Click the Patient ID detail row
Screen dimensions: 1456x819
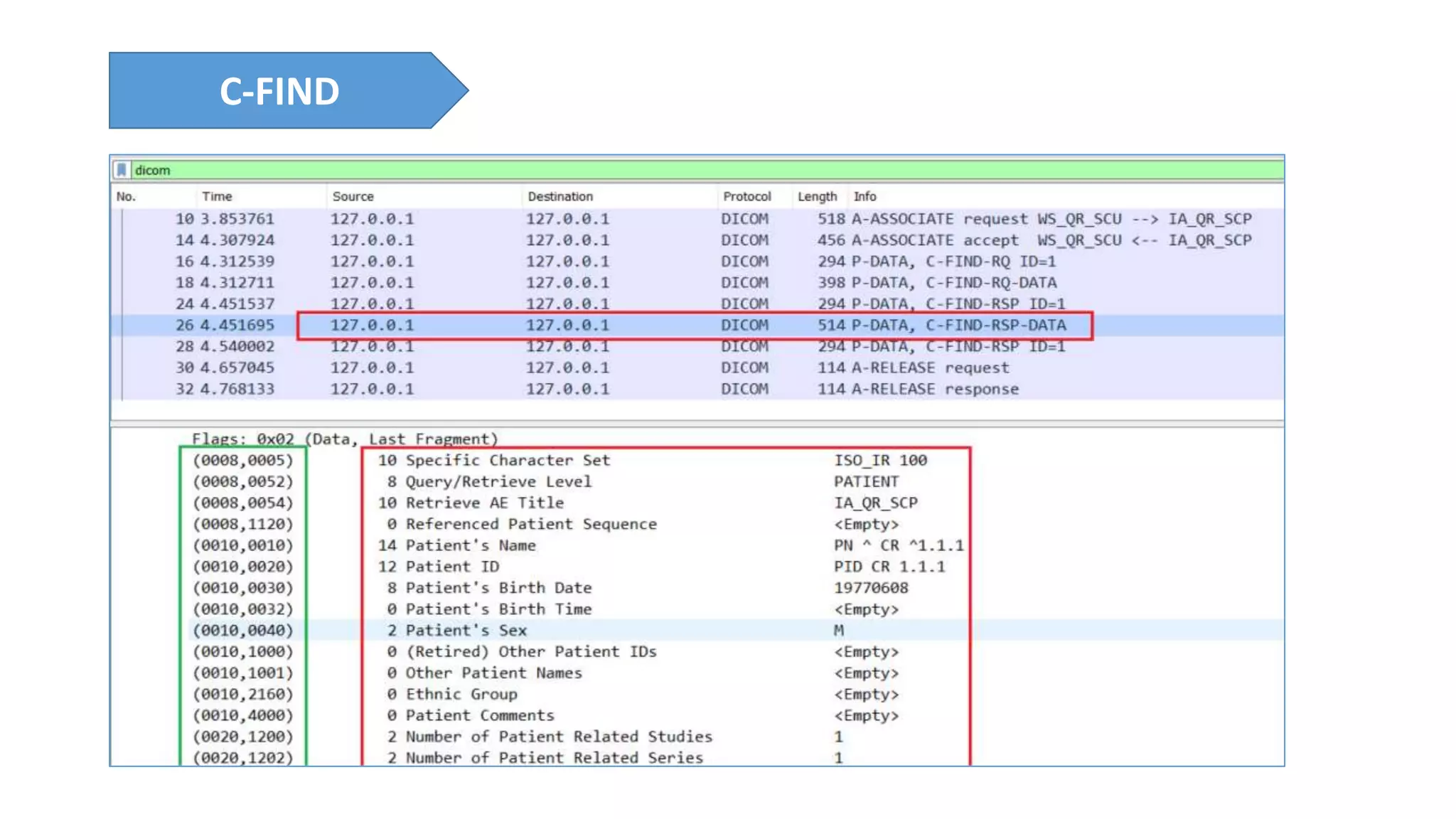pyautogui.click(x=452, y=567)
